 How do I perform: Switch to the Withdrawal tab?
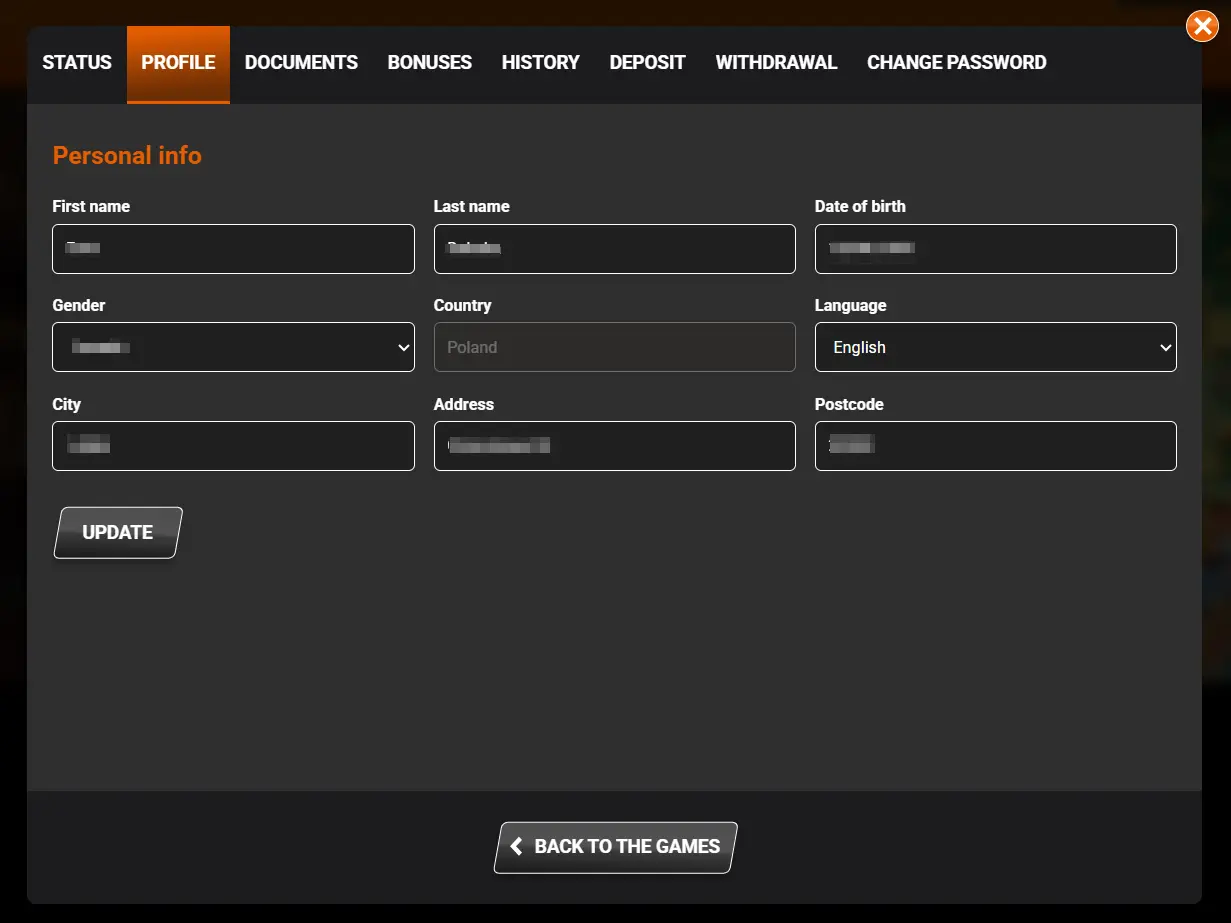[x=776, y=63]
